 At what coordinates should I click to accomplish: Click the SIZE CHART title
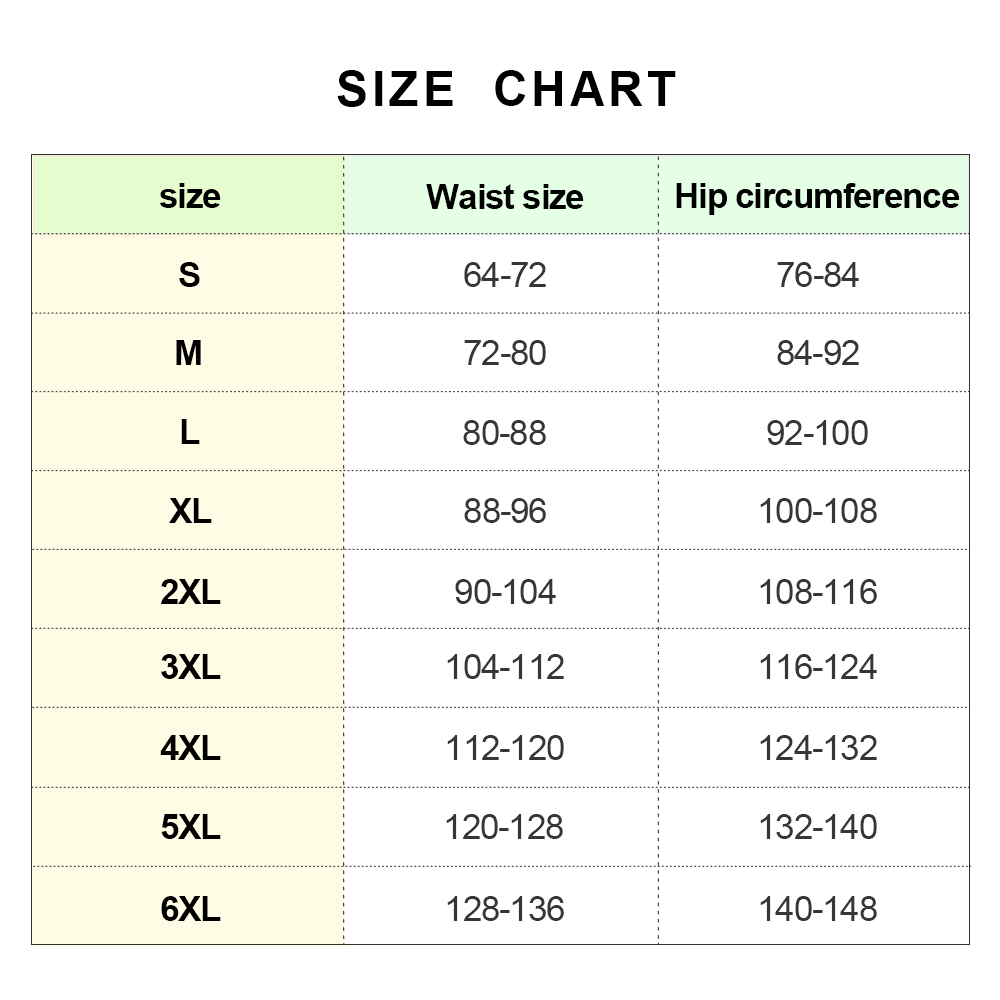pos(507,90)
